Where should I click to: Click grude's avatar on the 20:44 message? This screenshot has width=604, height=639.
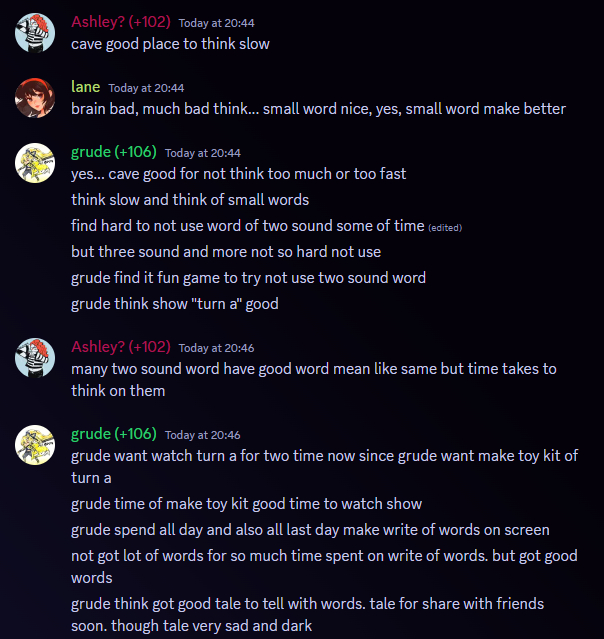pos(35,163)
